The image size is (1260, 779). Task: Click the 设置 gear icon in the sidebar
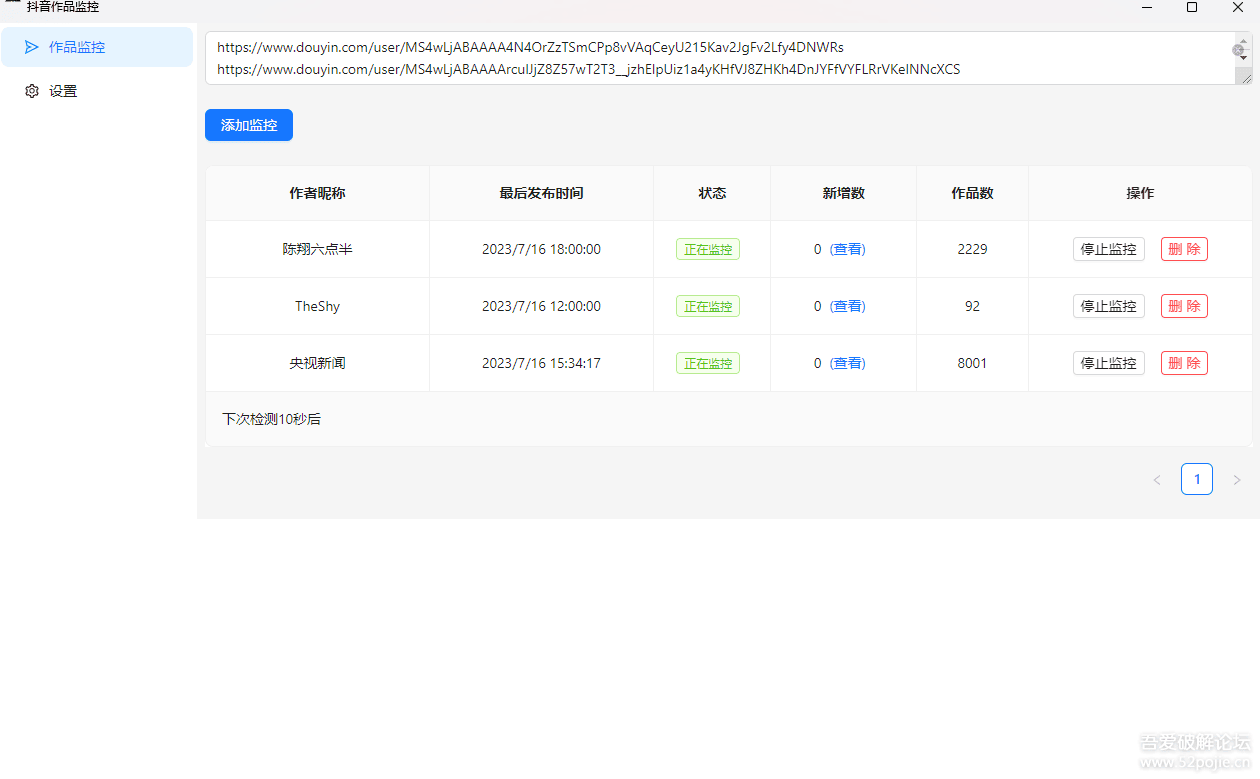pos(32,91)
